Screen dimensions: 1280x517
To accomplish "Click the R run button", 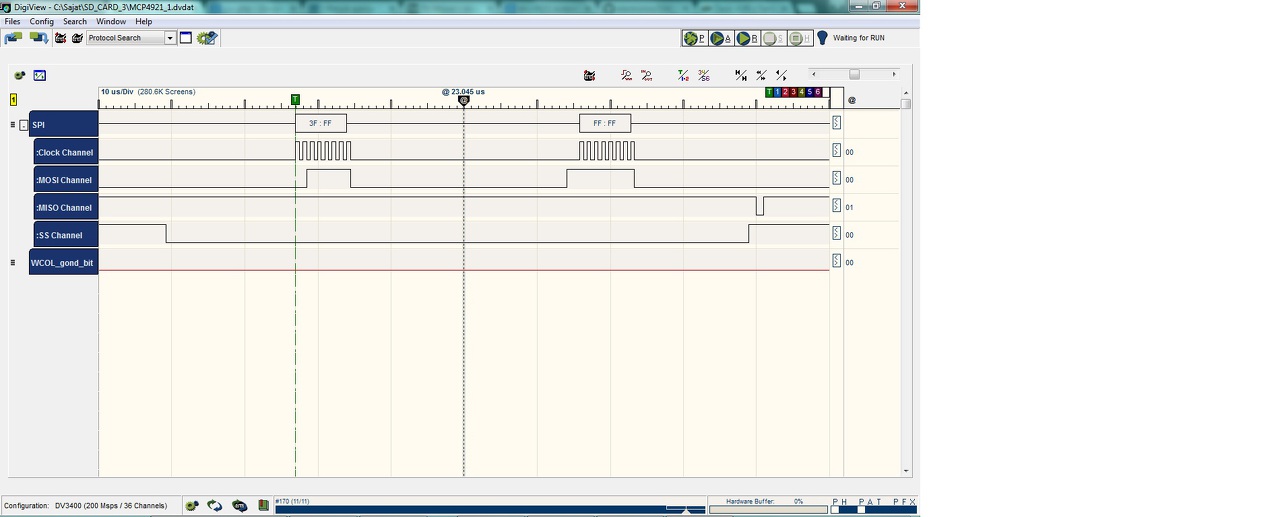I will coord(747,38).
